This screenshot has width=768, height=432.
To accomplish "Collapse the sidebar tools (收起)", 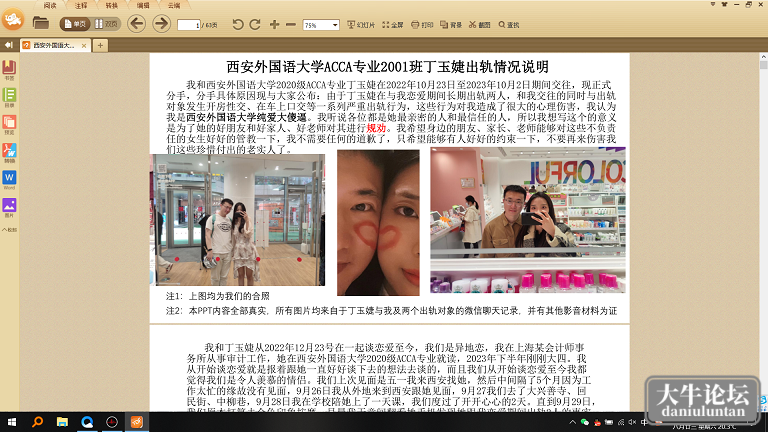I will tap(9, 229).
